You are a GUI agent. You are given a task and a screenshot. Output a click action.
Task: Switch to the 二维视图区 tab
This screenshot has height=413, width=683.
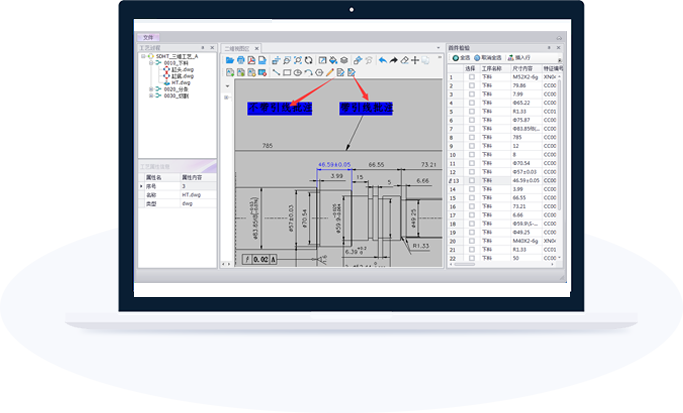click(237, 48)
